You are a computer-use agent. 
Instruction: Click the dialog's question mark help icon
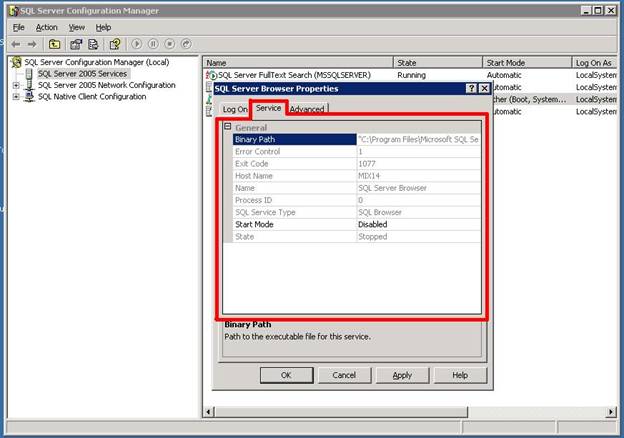click(x=471, y=88)
